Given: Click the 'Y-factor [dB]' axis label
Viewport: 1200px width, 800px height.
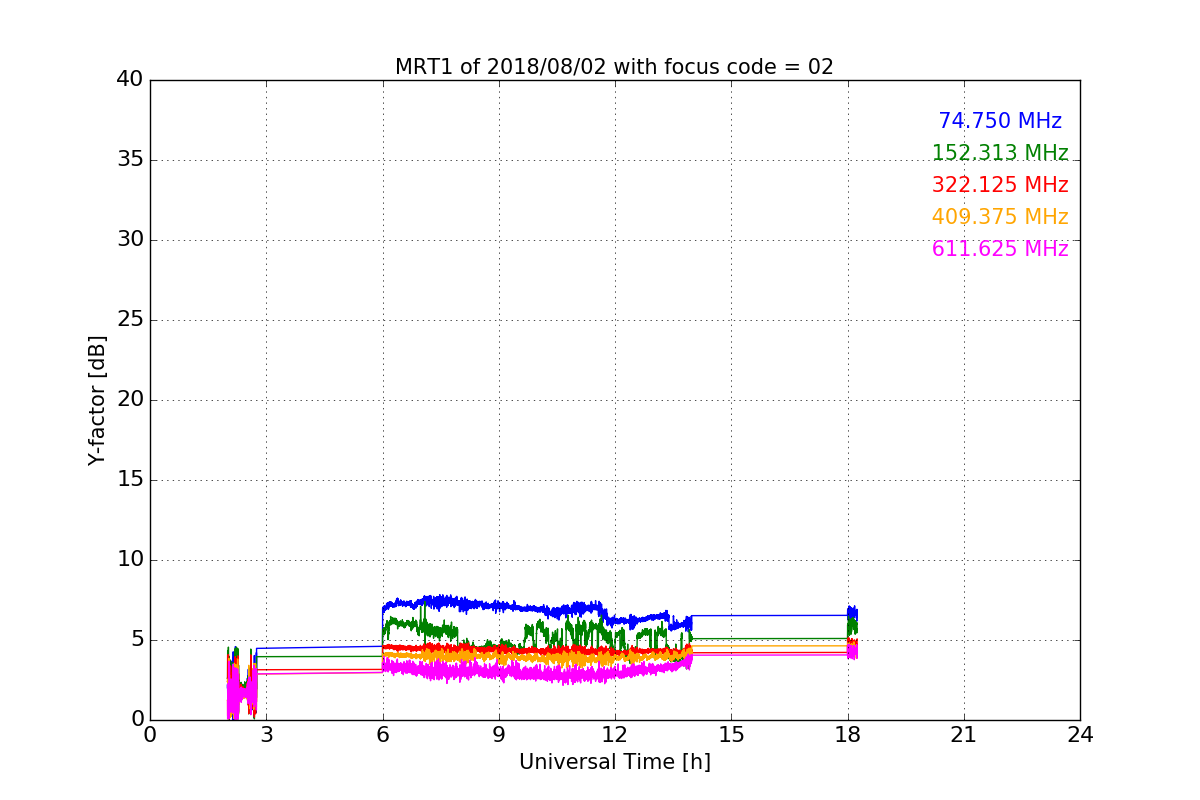Looking at the screenshot, I should (97, 400).
